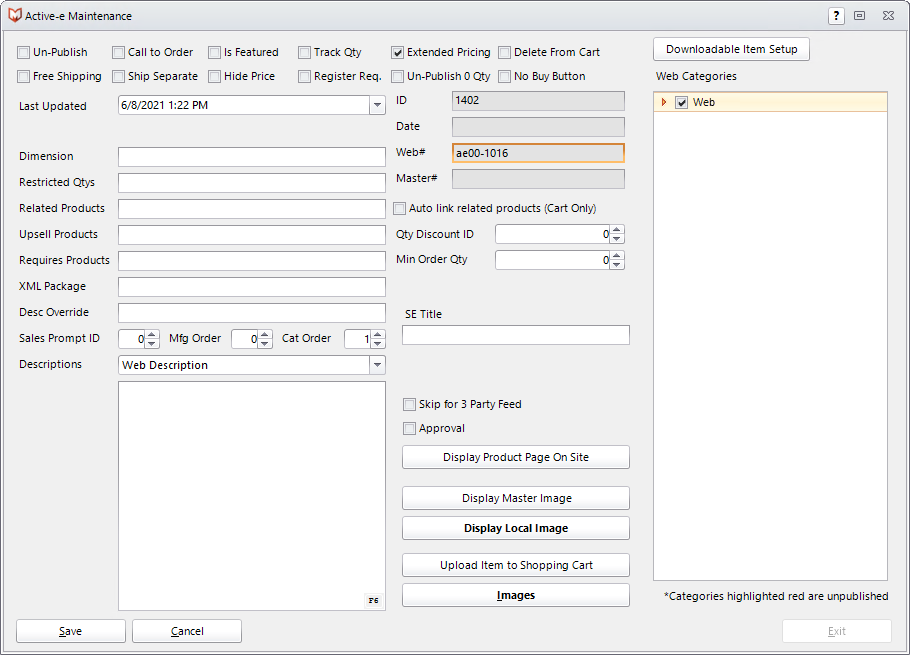Image resolution: width=910 pixels, height=655 pixels.
Task: Toggle the Approval checkbox
Action: (x=409, y=429)
